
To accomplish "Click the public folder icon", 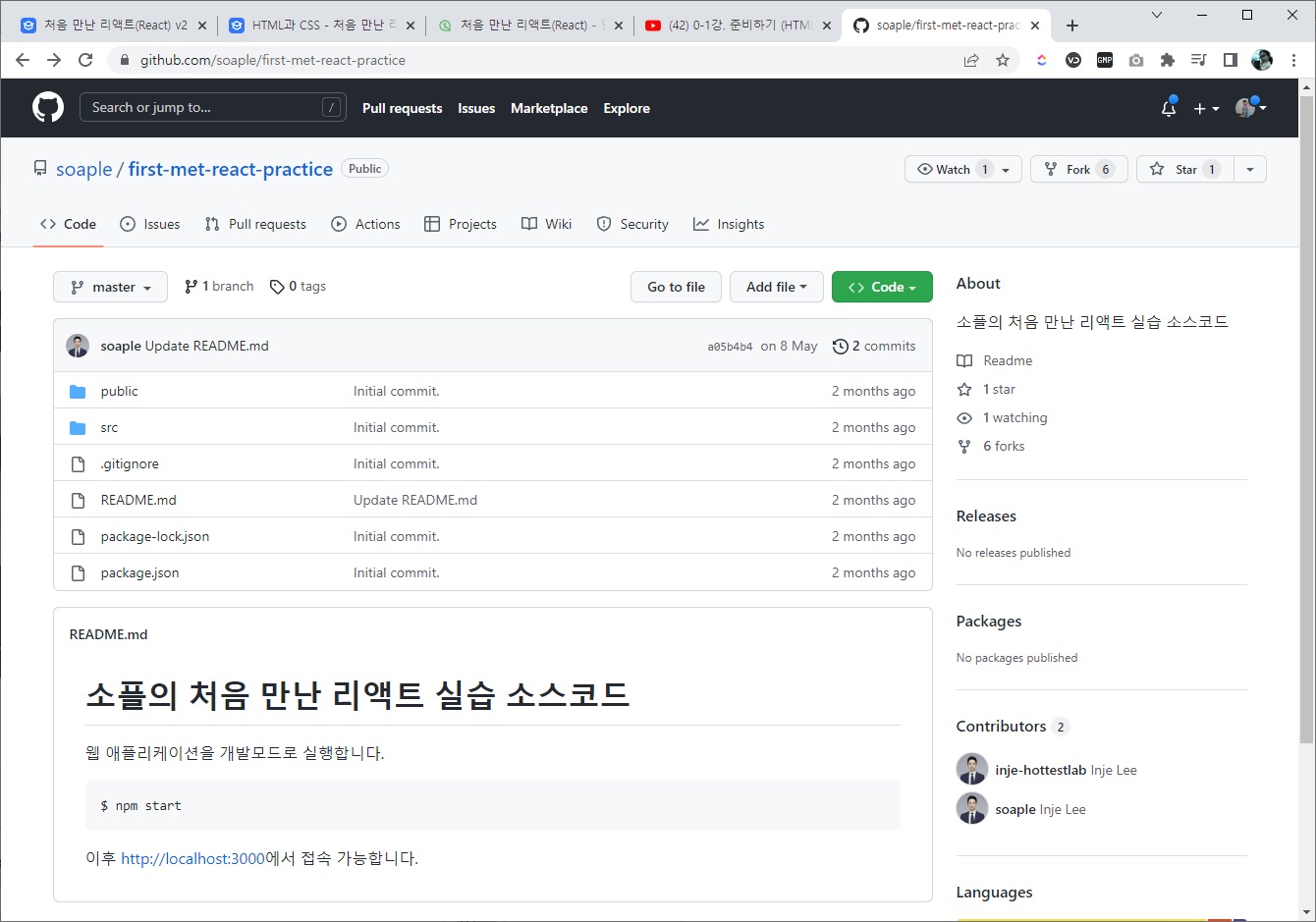I will [x=78, y=392].
